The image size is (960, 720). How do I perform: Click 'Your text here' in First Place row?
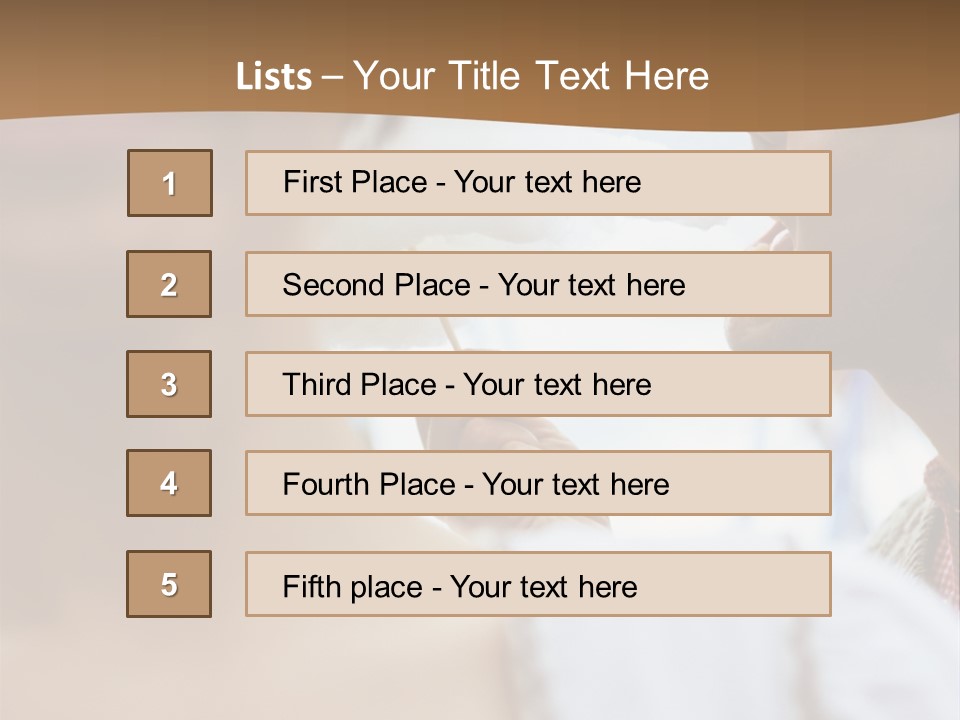pyautogui.click(x=547, y=182)
